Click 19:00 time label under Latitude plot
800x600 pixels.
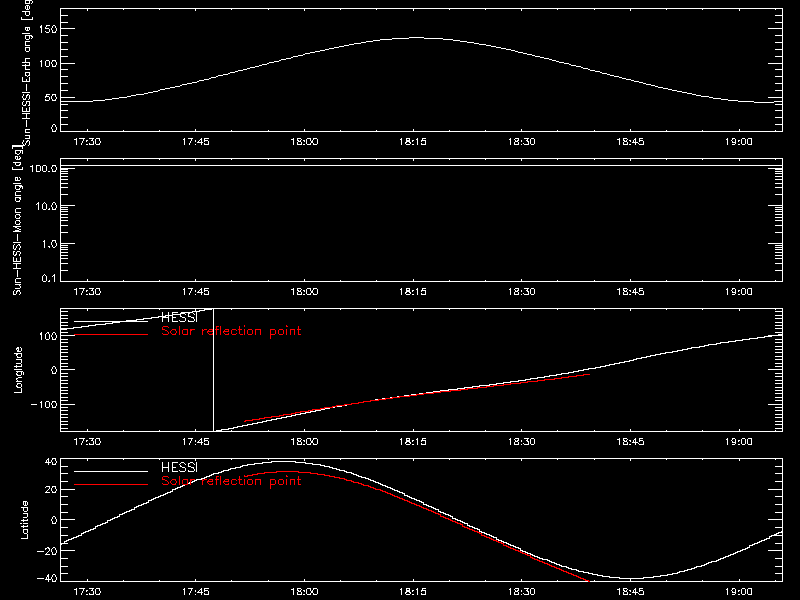[x=738, y=592]
